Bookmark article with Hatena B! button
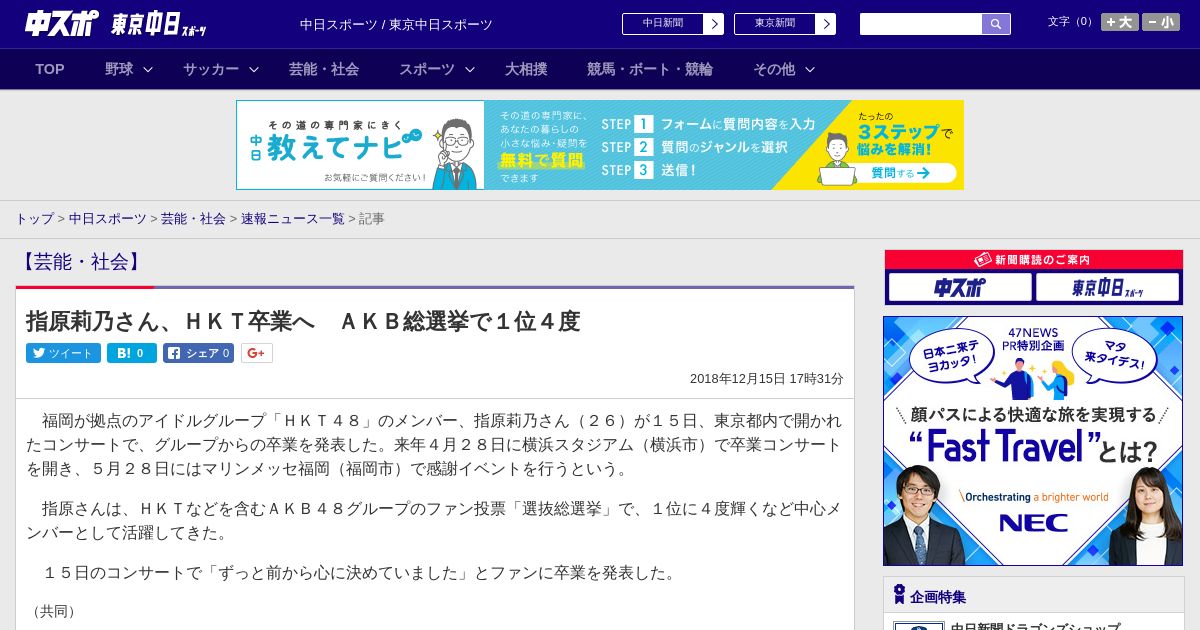Viewport: 1200px width, 630px height. point(132,353)
